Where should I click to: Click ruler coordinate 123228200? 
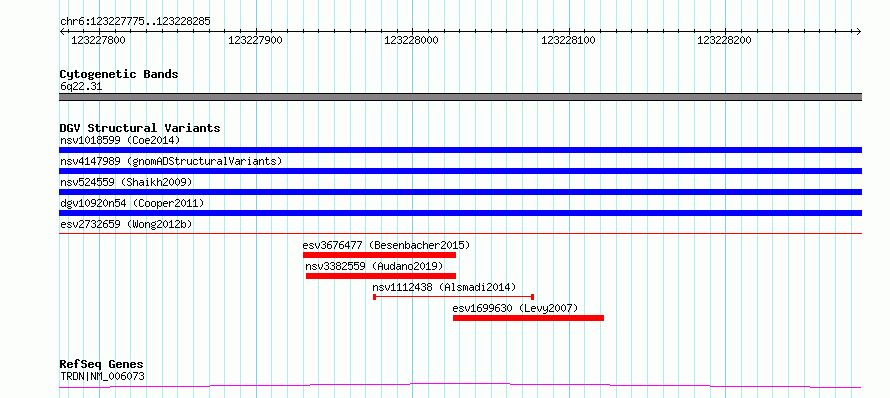724,40
